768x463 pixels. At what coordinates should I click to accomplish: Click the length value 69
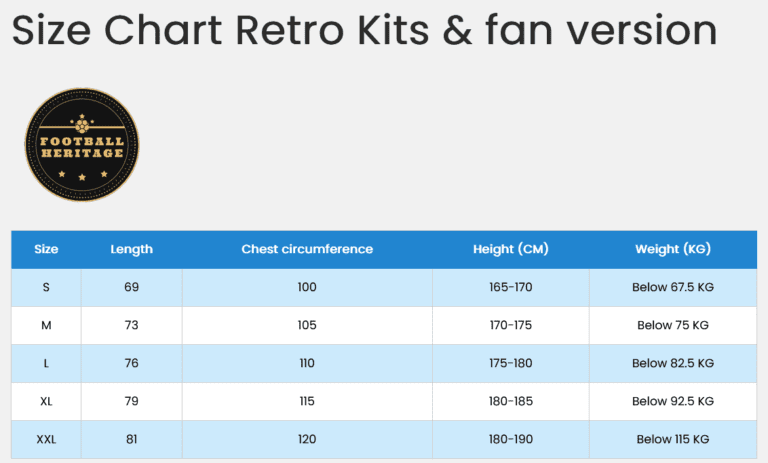click(x=131, y=287)
